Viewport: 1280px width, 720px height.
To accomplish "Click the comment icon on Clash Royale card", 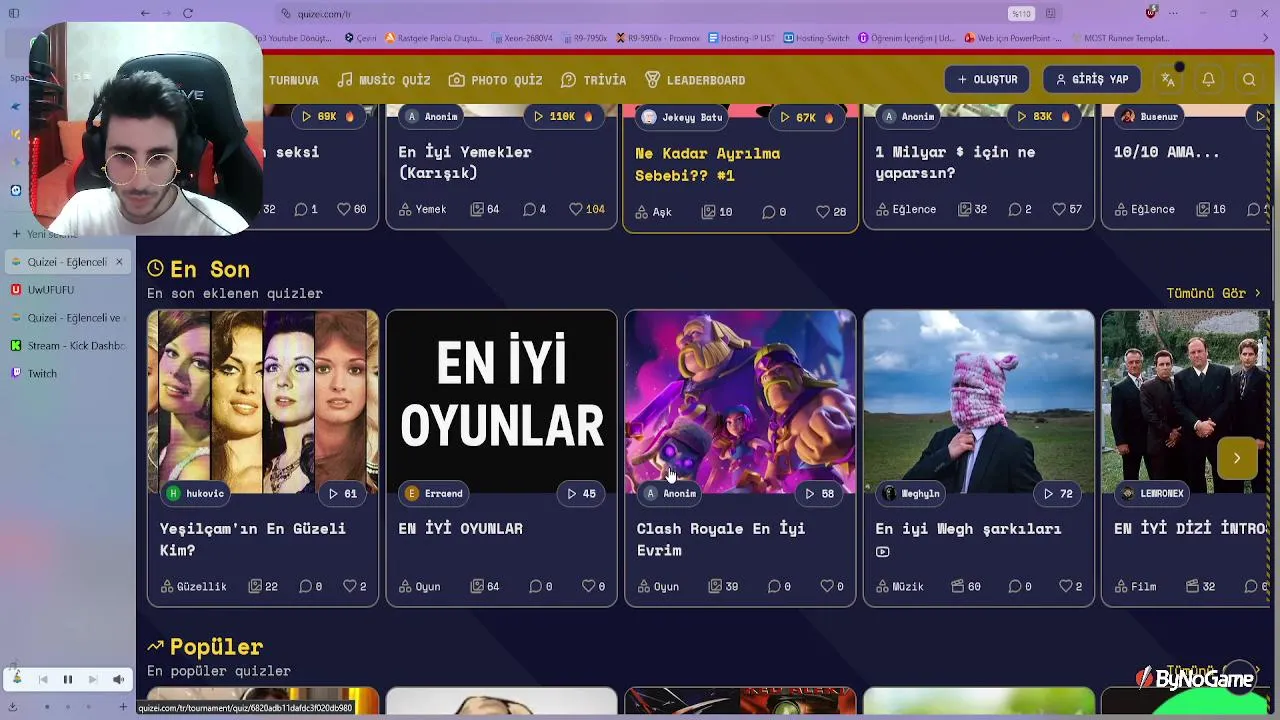I will 774,586.
